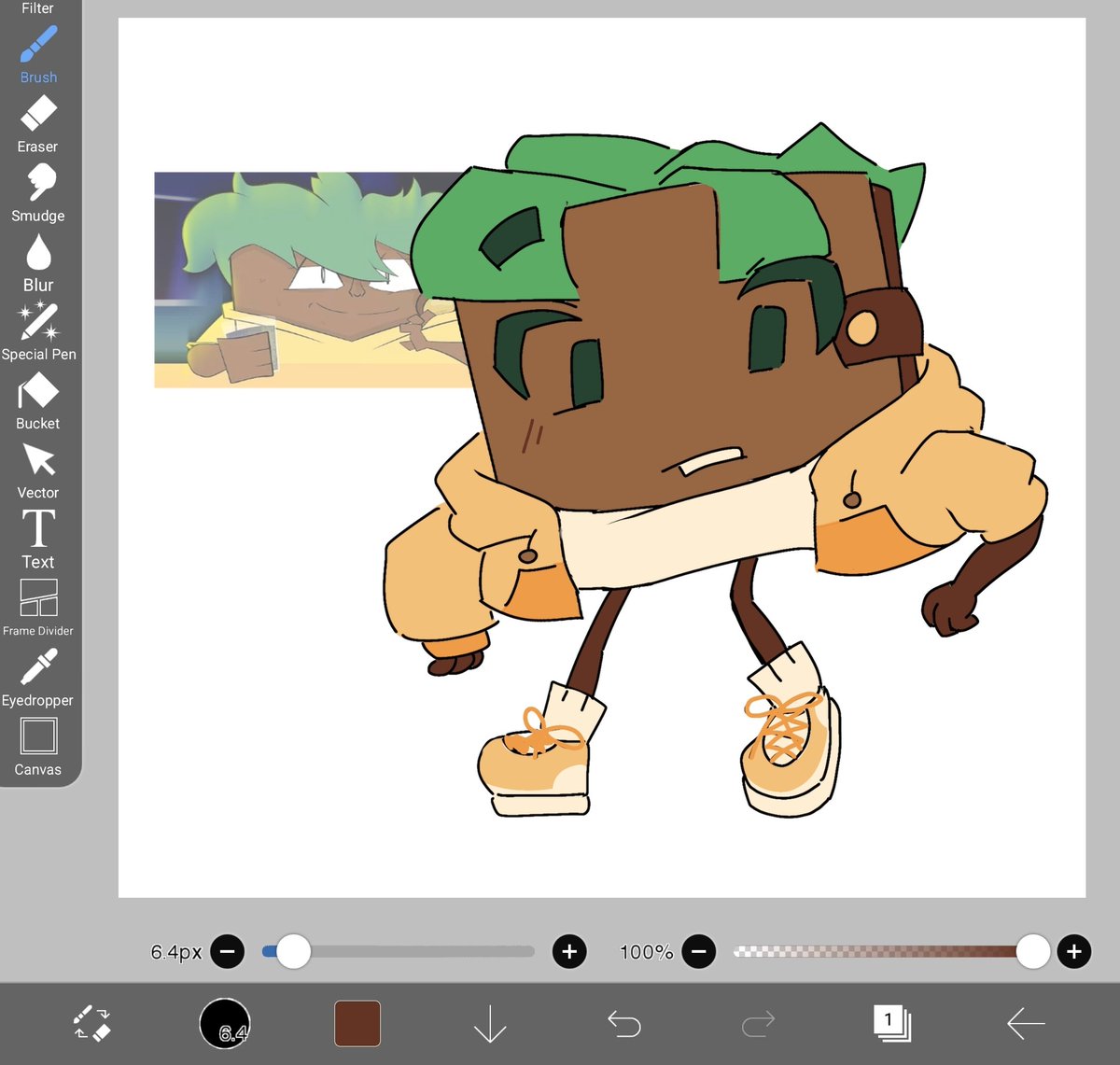Open the Canvas tool
Viewport: 1120px width, 1065px height.
coord(38,748)
